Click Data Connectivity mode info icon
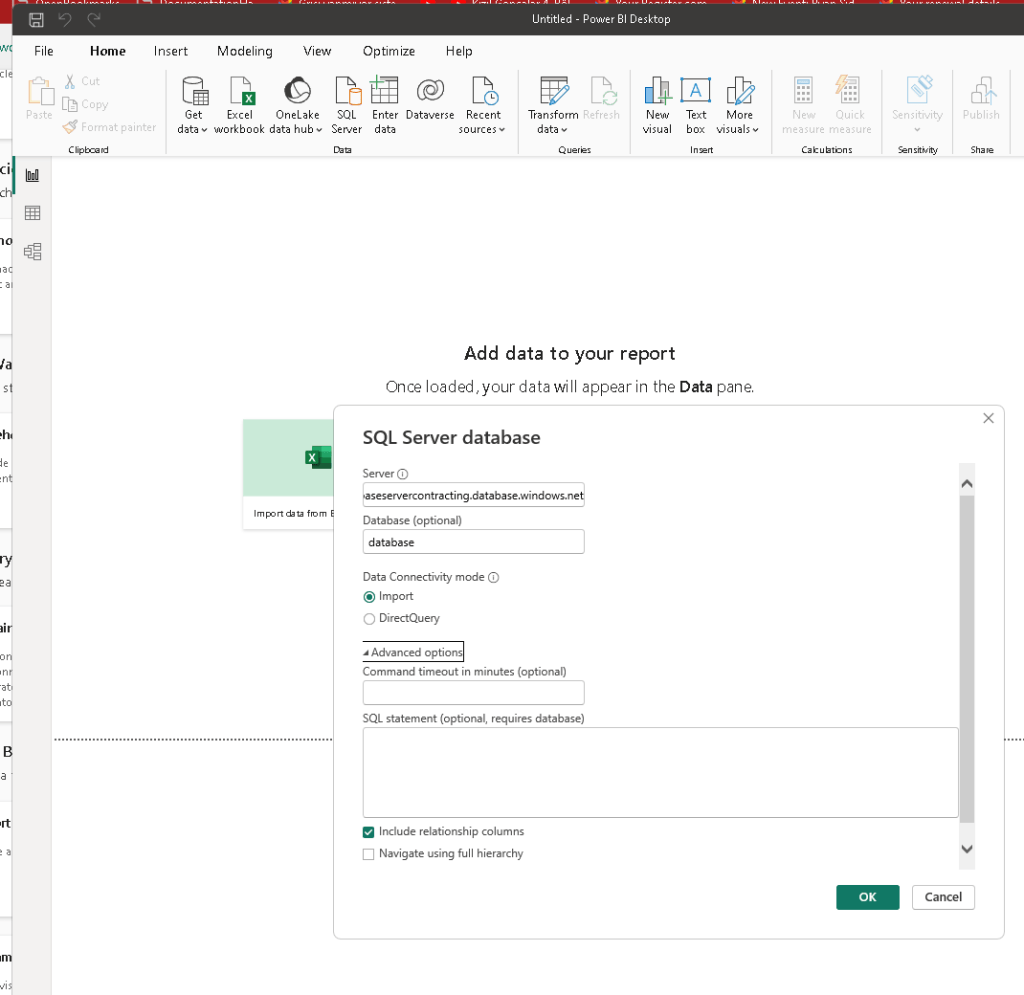 click(494, 577)
